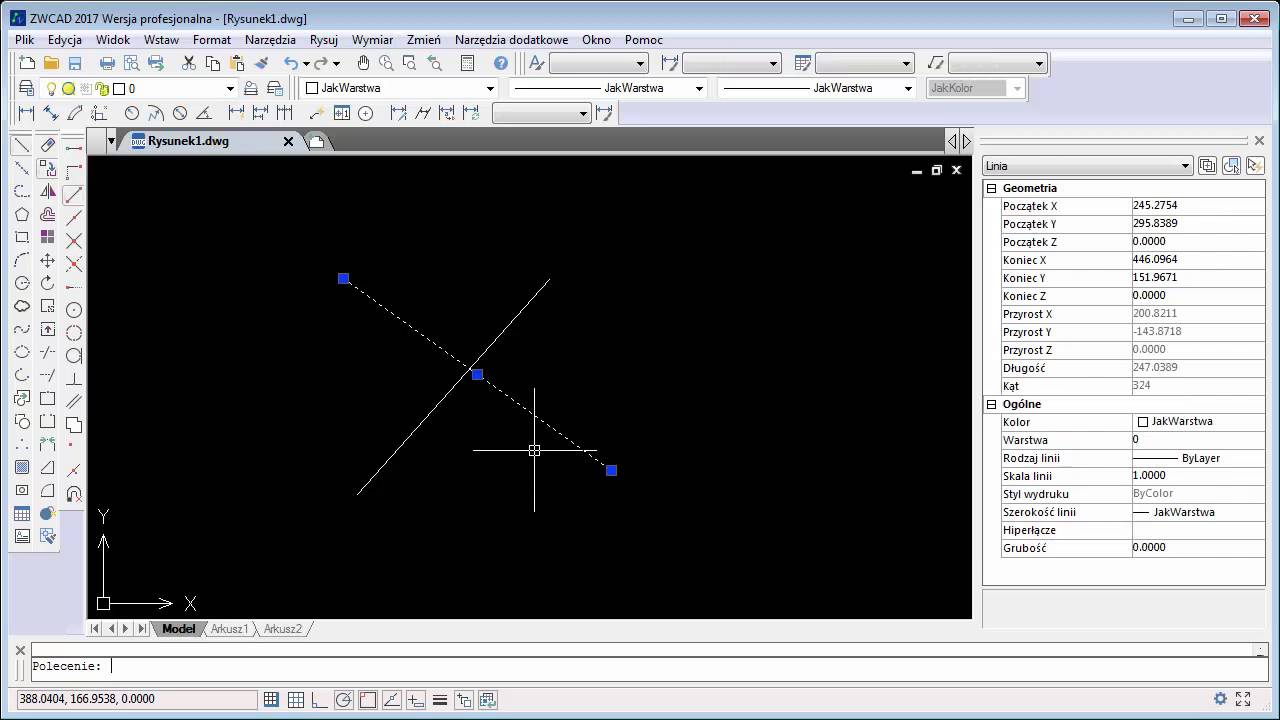Image resolution: width=1280 pixels, height=720 pixels.
Task: Select the Array modify tool
Action: pyautogui.click(x=47, y=237)
